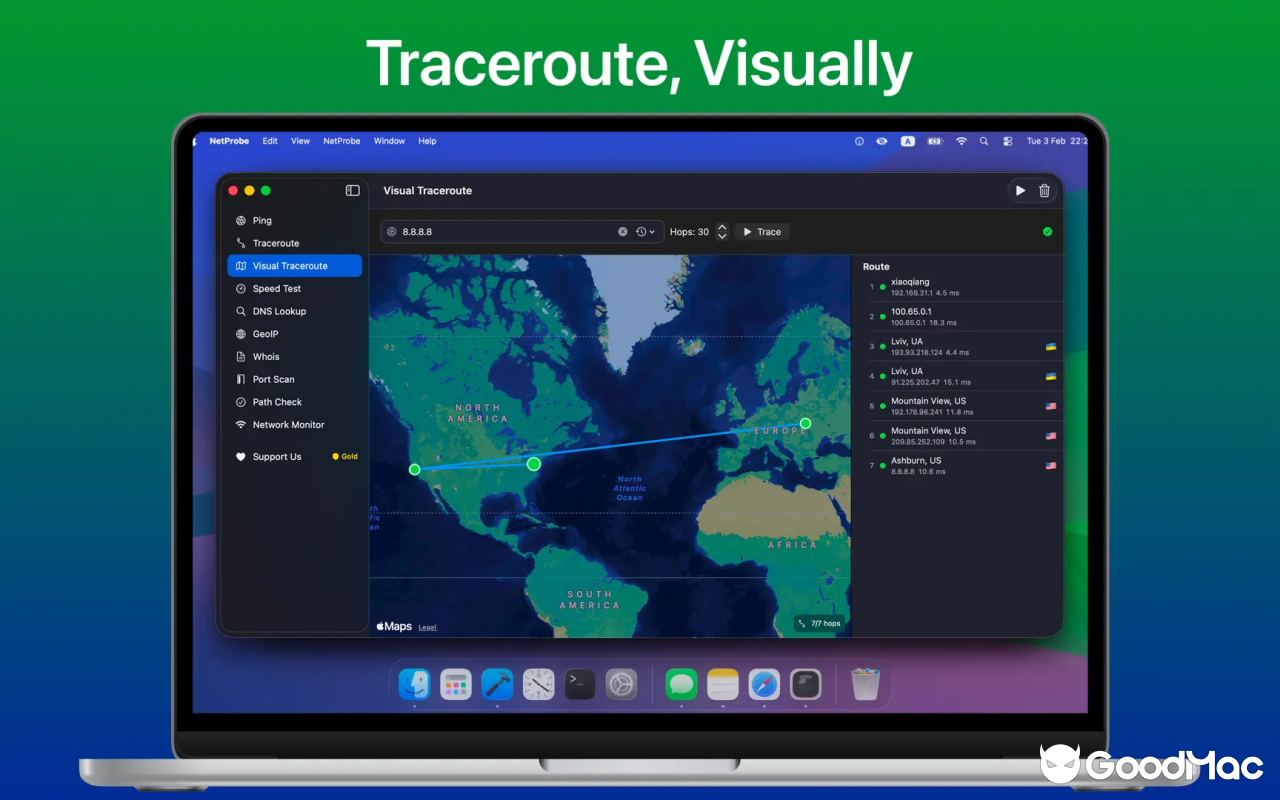
Task: Open the second NetProbe menu
Action: pyautogui.click(x=341, y=141)
